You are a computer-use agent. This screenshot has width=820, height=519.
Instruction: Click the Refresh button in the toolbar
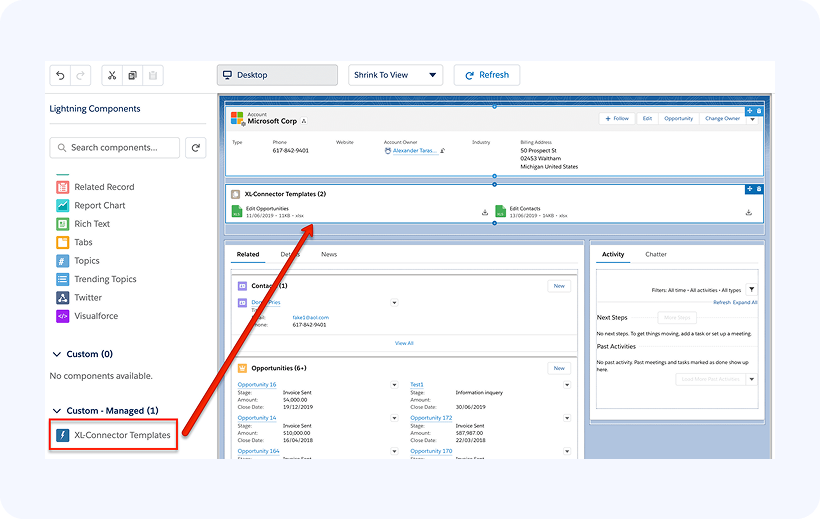point(486,75)
